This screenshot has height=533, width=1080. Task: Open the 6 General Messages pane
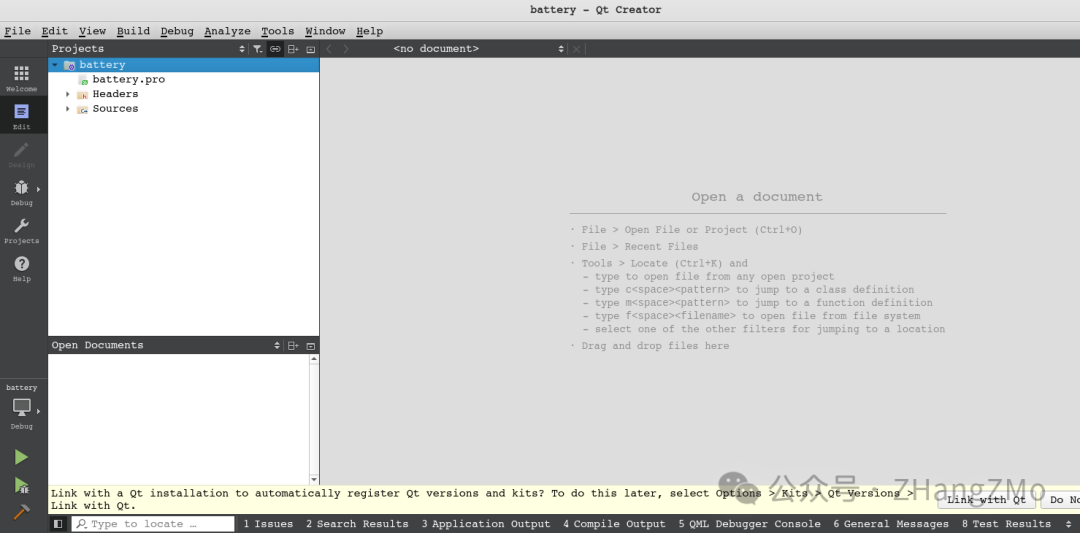coord(891,524)
